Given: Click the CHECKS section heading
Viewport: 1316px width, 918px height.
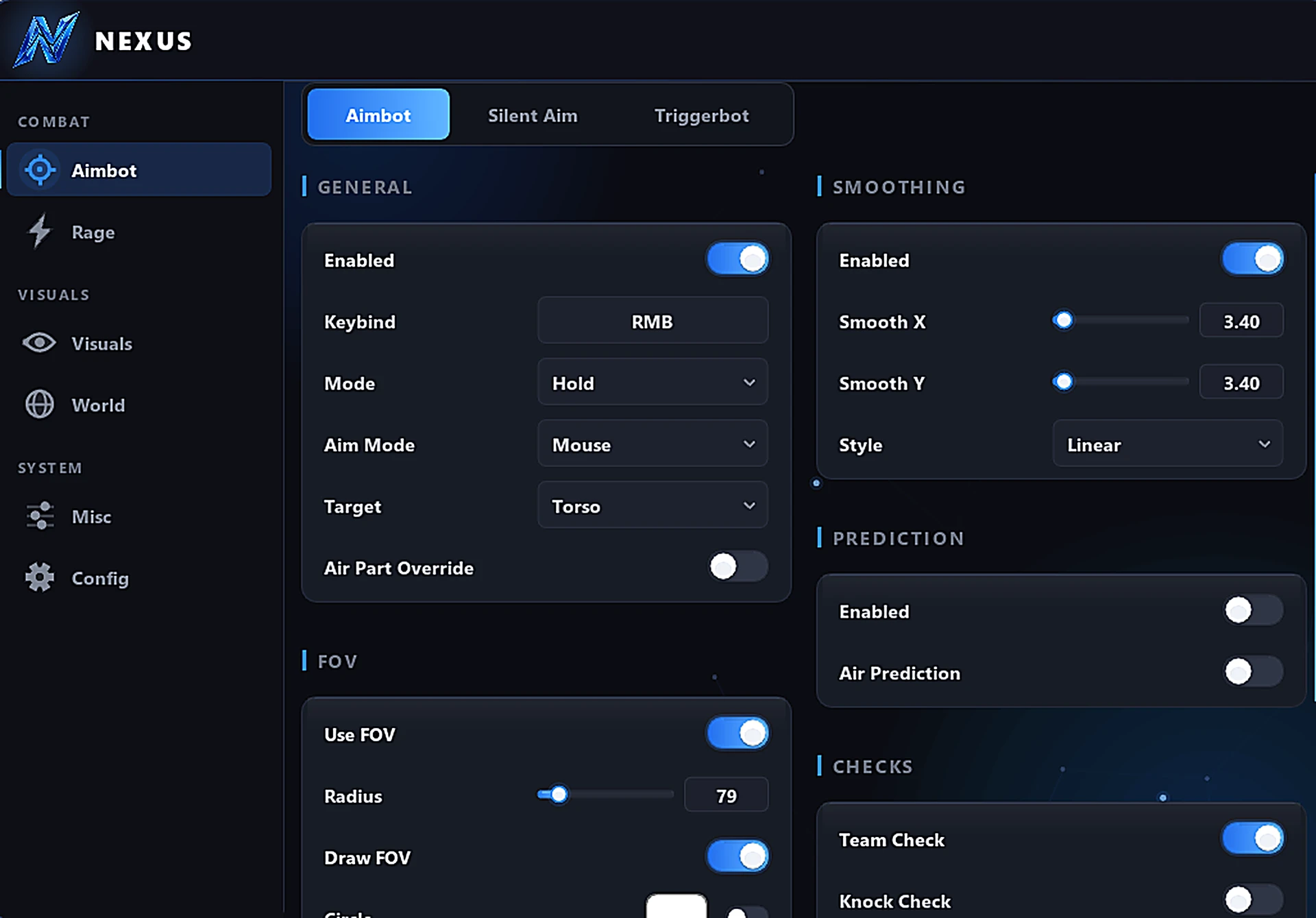Looking at the screenshot, I should [x=873, y=766].
